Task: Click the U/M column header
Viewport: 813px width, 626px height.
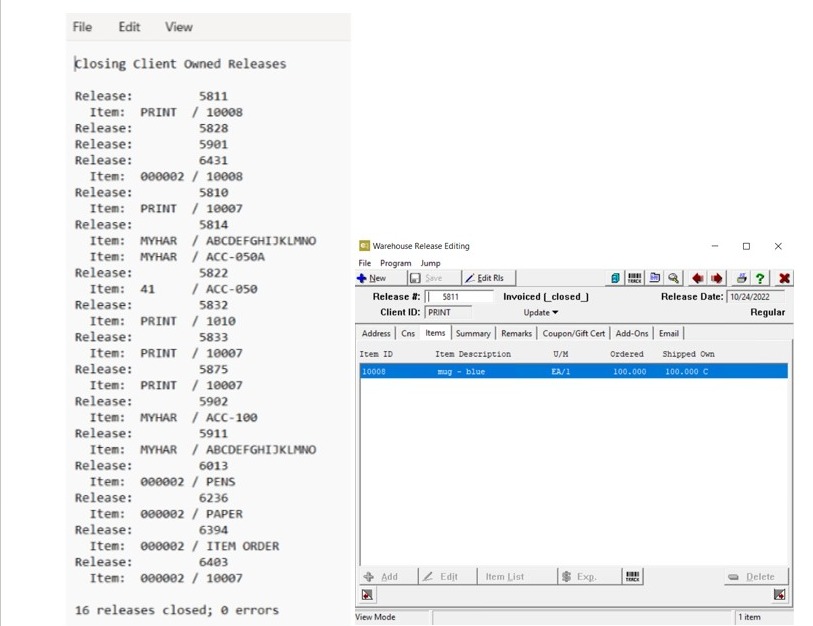Action: click(x=560, y=354)
